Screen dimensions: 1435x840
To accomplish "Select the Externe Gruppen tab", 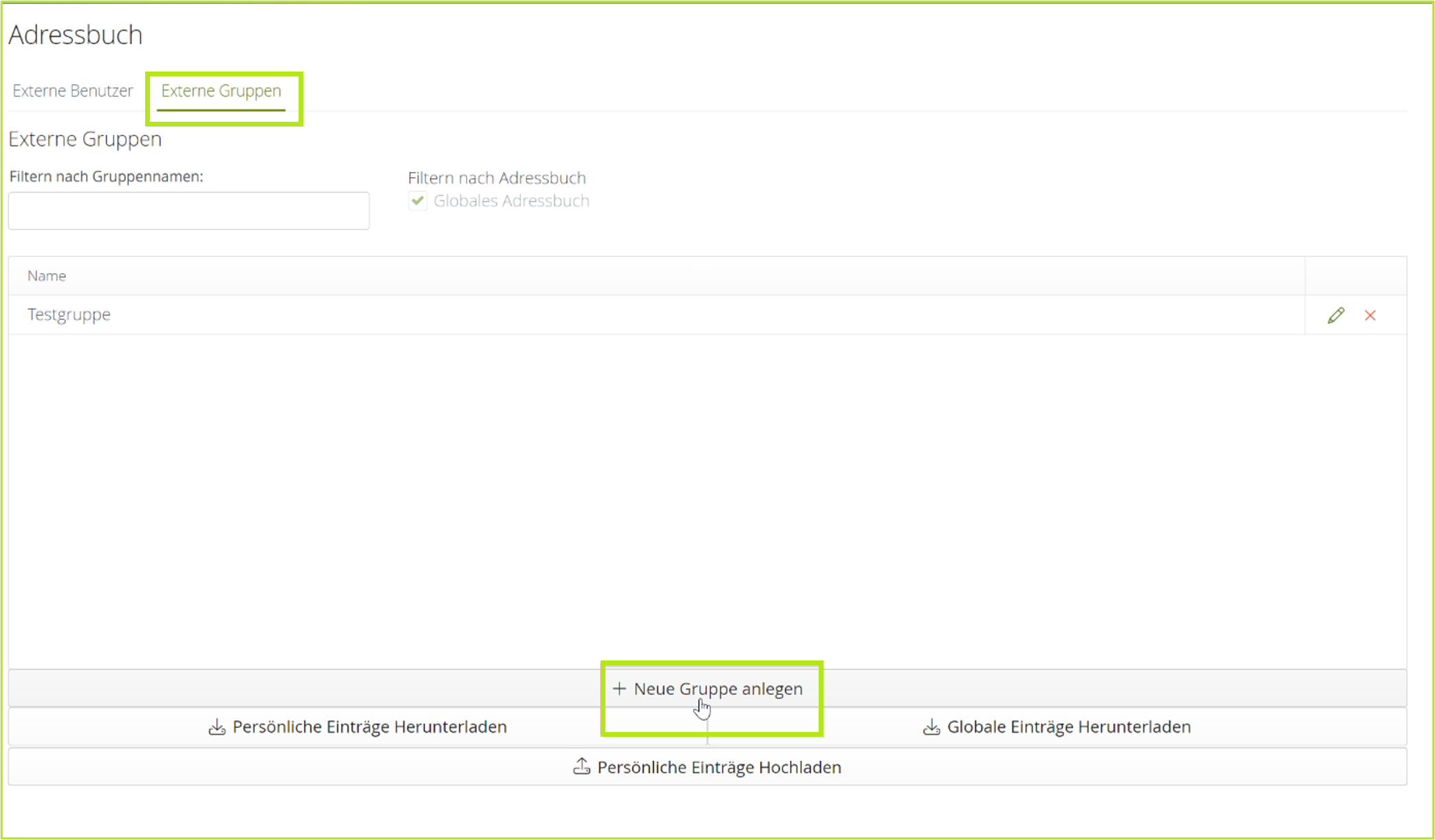I will 221,91.
